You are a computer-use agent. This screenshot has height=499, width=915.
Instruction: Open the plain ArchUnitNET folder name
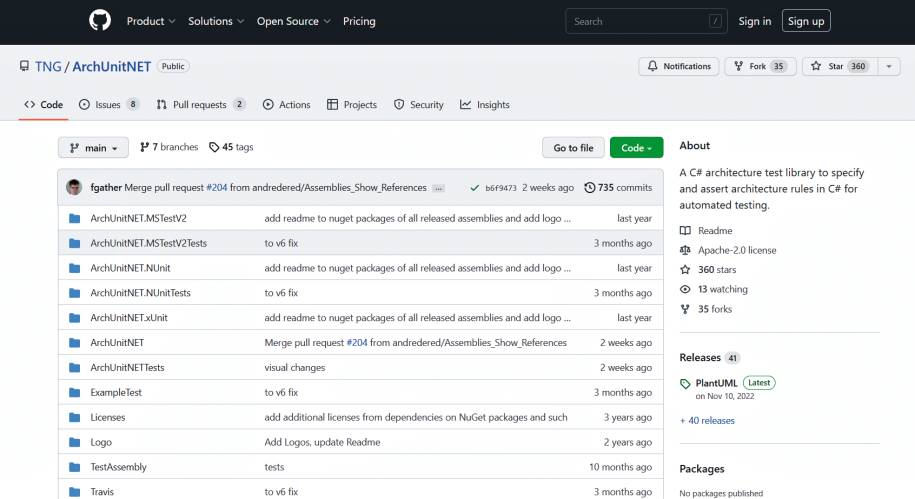point(117,343)
